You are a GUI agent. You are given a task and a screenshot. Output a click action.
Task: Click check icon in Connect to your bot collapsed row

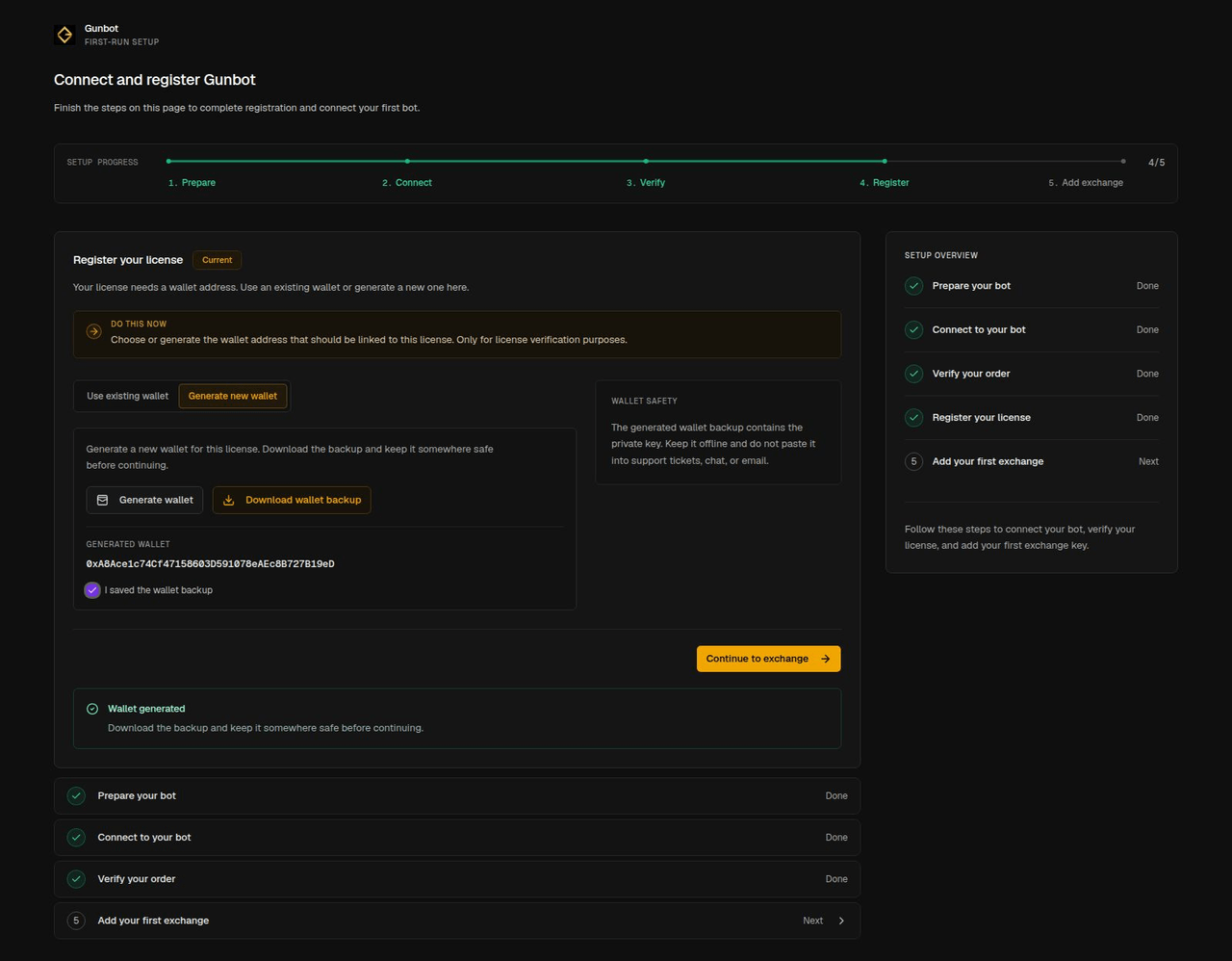76,838
